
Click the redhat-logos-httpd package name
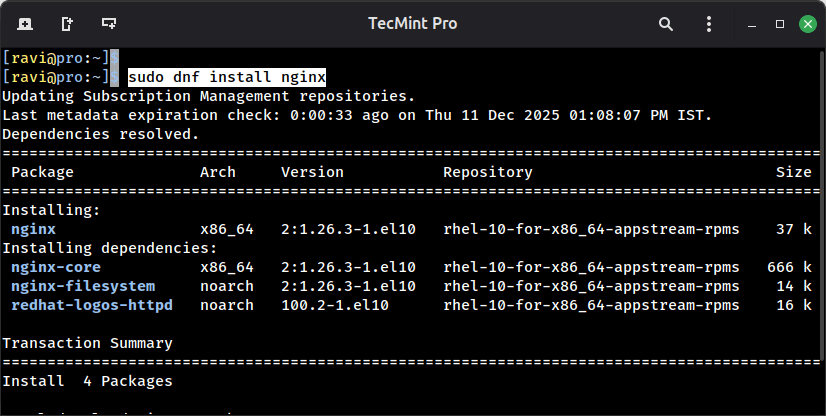pyautogui.click(x=92, y=305)
